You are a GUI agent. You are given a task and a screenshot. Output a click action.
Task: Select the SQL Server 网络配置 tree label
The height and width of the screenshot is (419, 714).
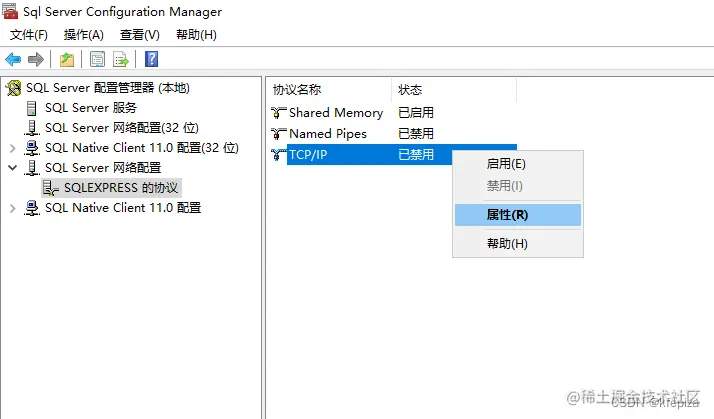click(x=103, y=168)
